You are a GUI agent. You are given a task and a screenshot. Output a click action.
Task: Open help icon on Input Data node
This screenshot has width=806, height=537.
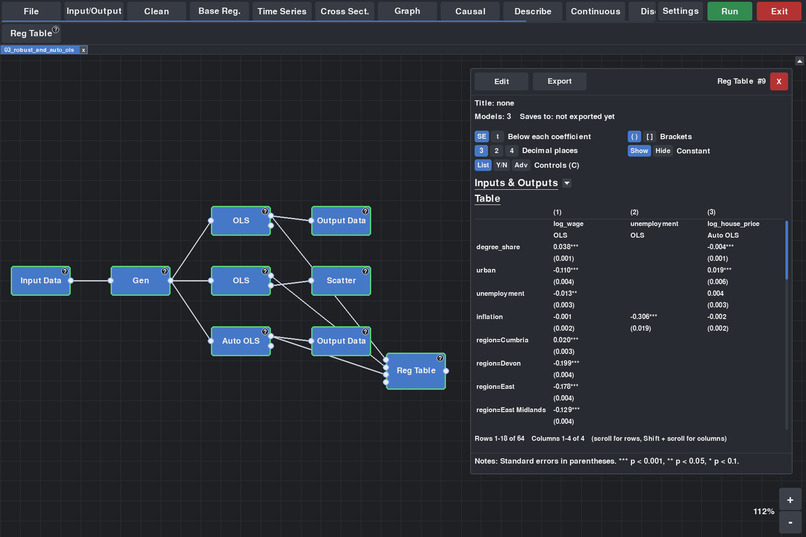(x=65, y=271)
